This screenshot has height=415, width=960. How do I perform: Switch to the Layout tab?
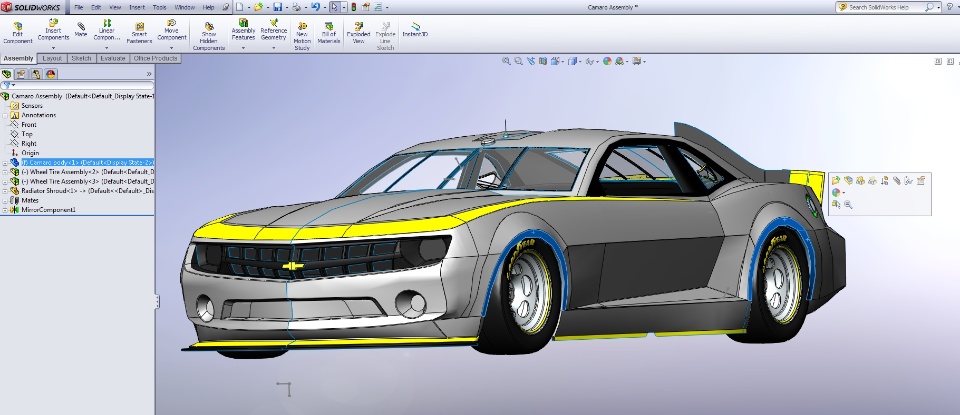(52, 58)
